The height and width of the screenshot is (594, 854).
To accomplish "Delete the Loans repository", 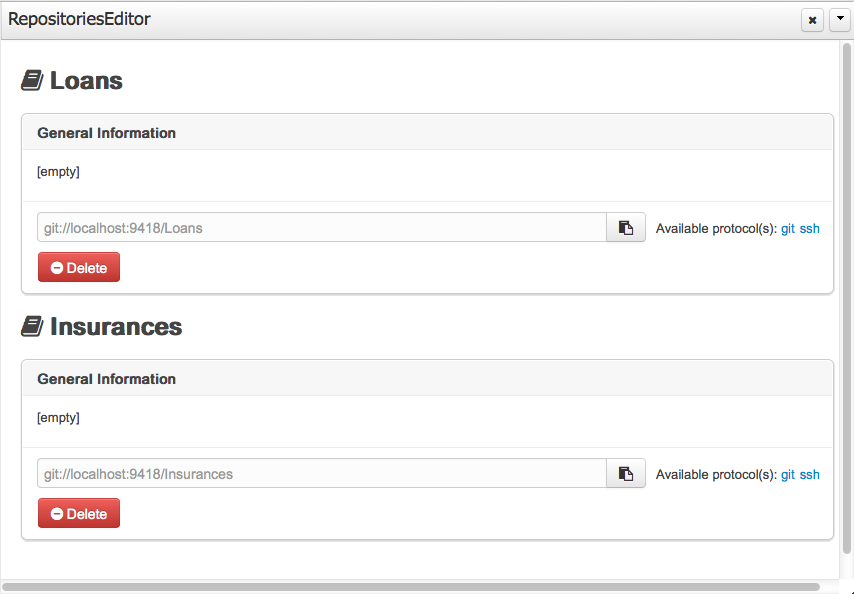I will pos(79,268).
